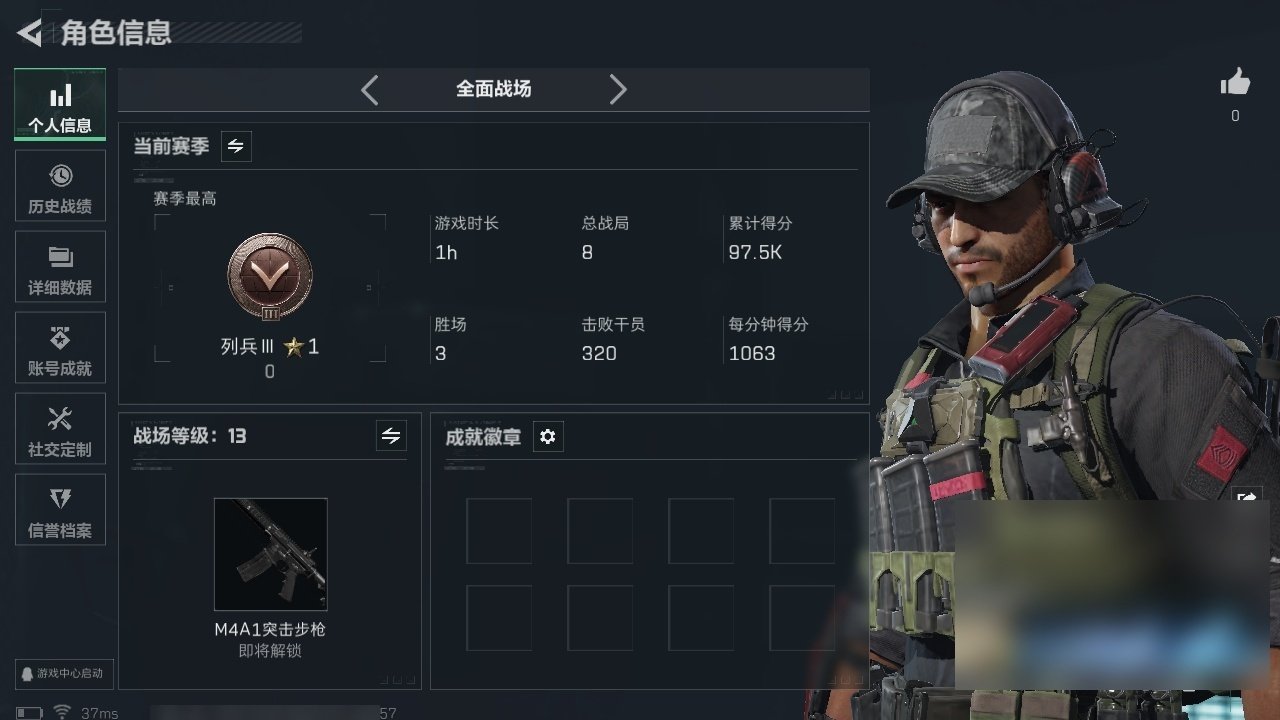Screen dimensions: 1280x720
Task: Open the 历史战绩 tab
Action: (60, 186)
